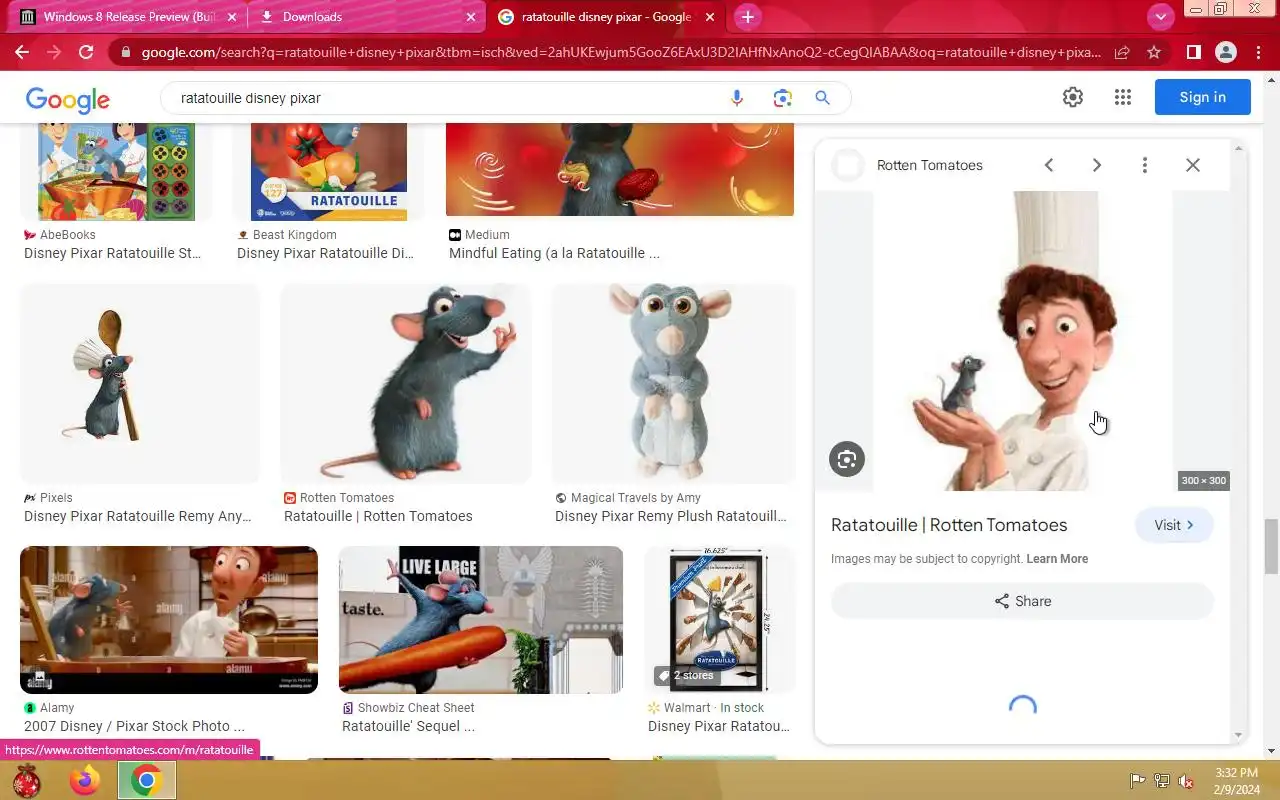This screenshot has width=1280, height=800.
Task: Click the site info lock icon in address bar
Action: [124, 52]
